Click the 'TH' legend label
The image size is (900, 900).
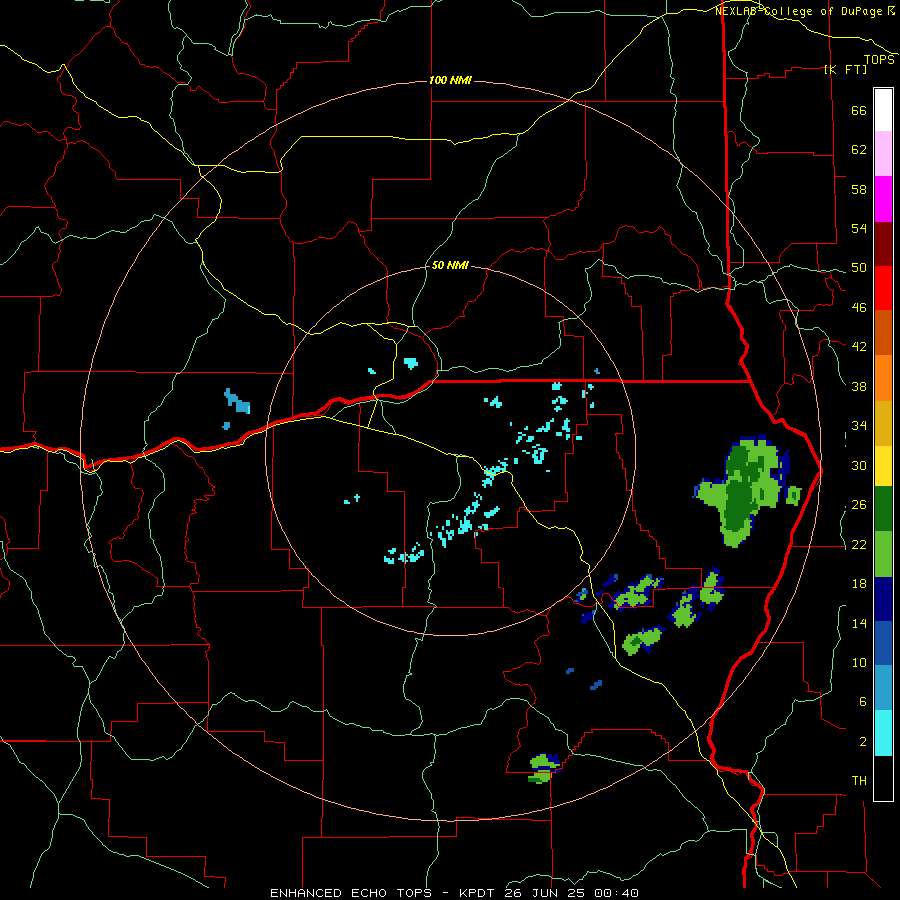[x=859, y=781]
